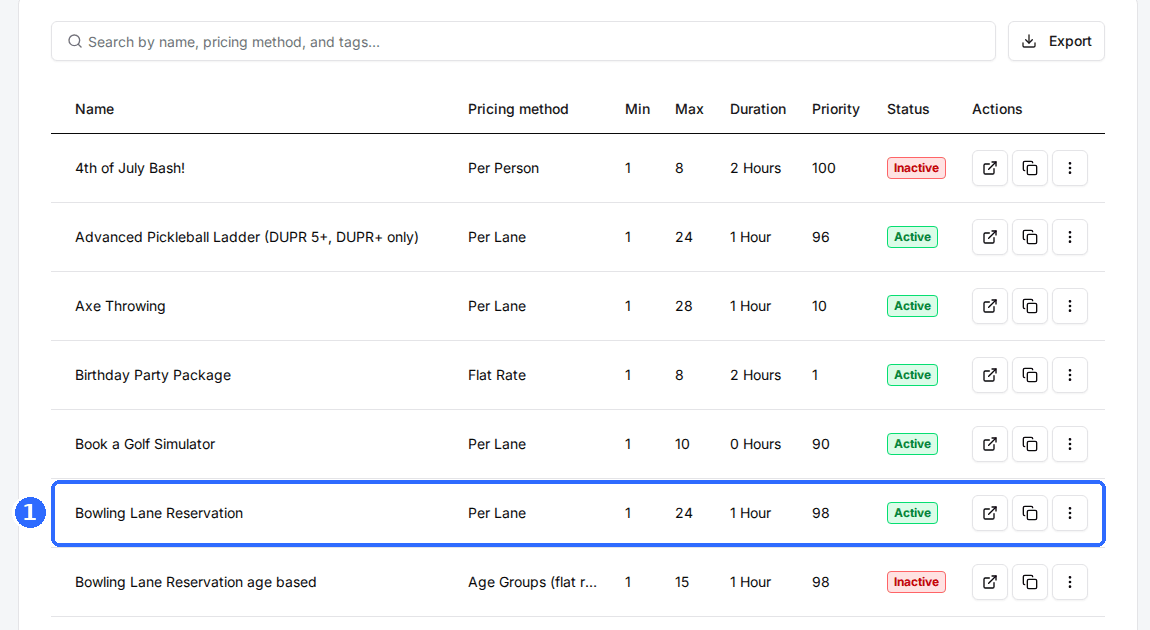The height and width of the screenshot is (630, 1150).
Task: Select the 4th of July Bash! name
Action: (130, 168)
